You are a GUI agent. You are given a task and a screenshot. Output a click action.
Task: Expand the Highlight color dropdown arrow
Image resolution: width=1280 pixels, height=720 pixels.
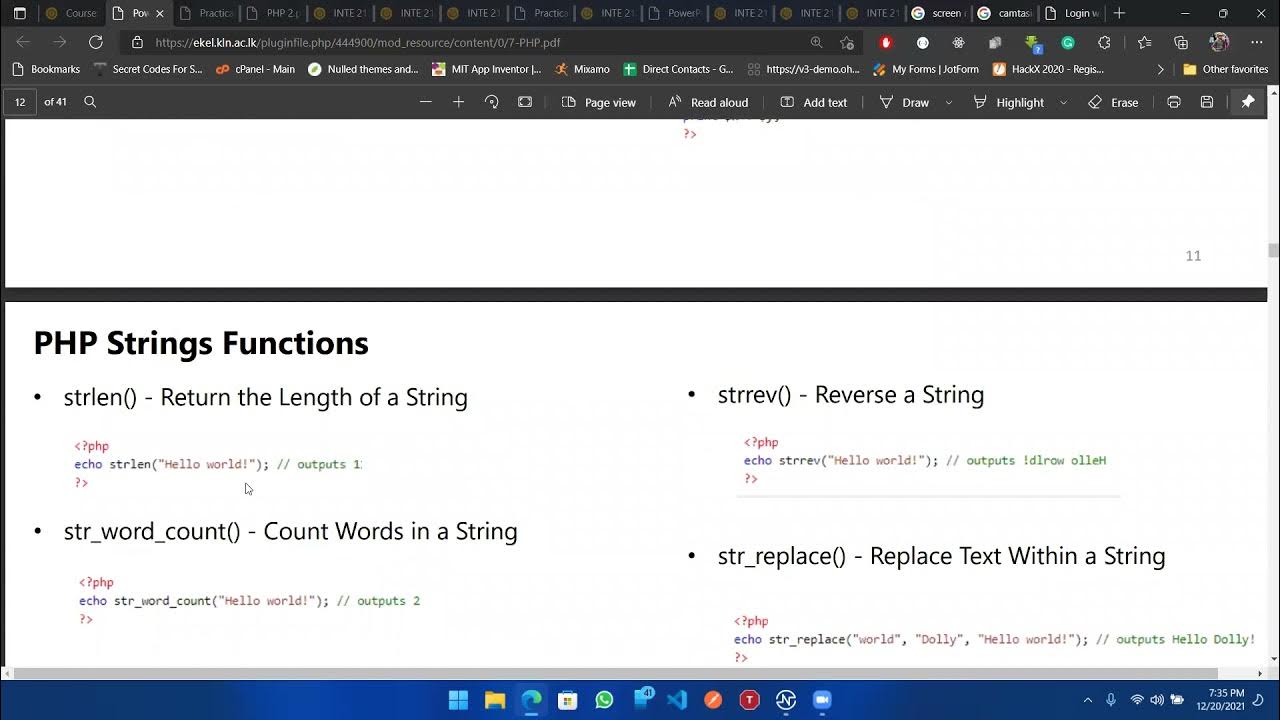coord(1063,102)
